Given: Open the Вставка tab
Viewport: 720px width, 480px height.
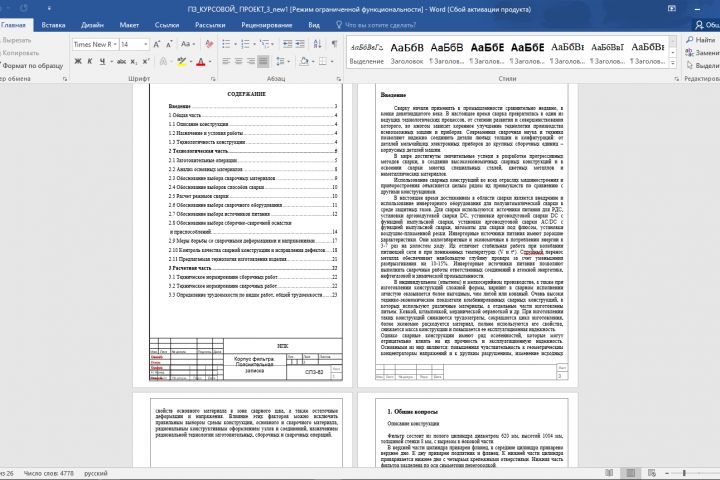Looking at the screenshot, I should pyautogui.click(x=53, y=25).
